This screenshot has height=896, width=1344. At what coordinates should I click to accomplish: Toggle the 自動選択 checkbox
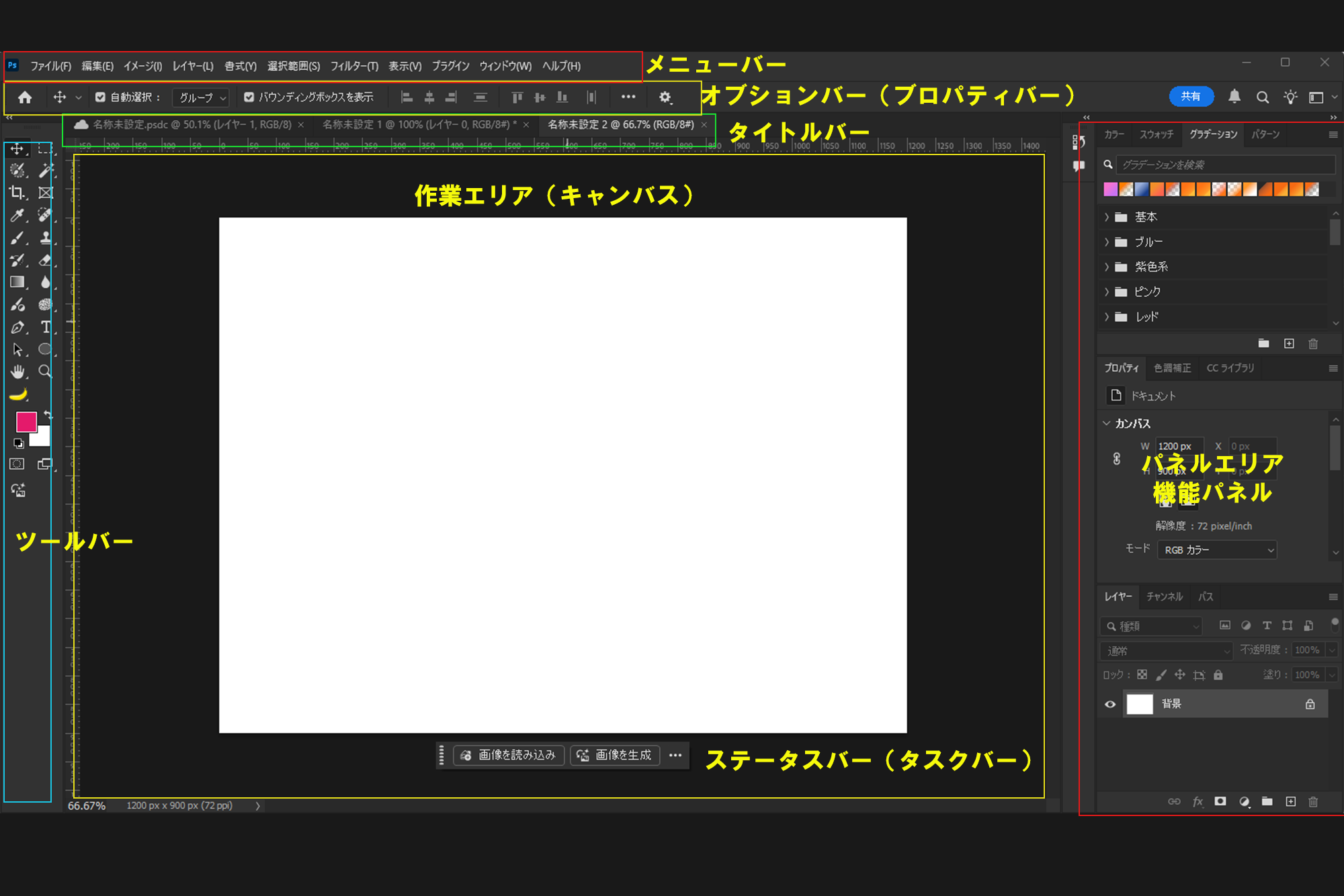pyautogui.click(x=100, y=97)
